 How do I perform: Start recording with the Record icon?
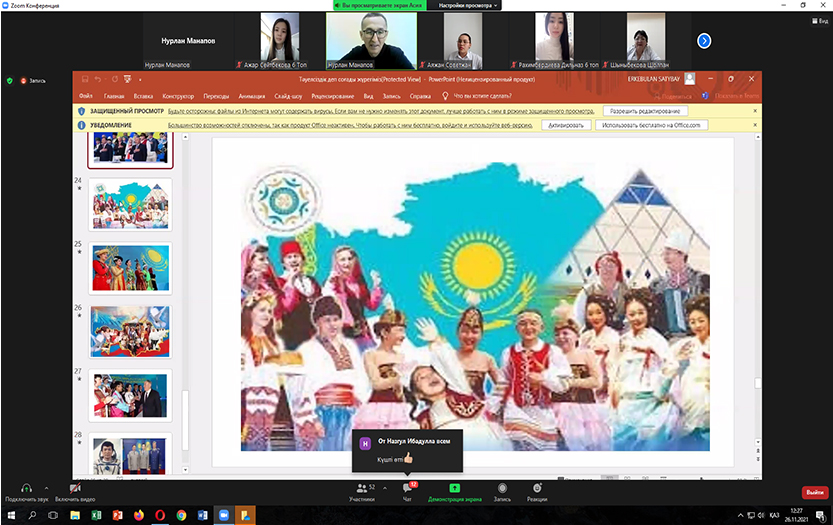(x=502, y=487)
